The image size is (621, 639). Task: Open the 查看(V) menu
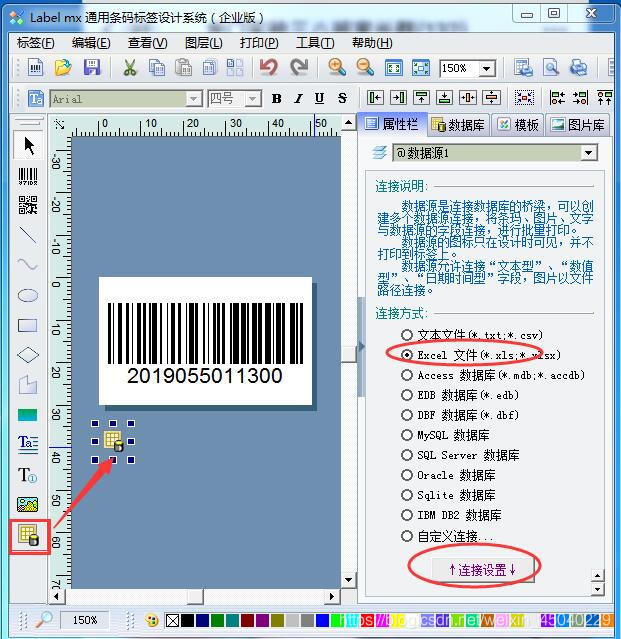point(148,43)
